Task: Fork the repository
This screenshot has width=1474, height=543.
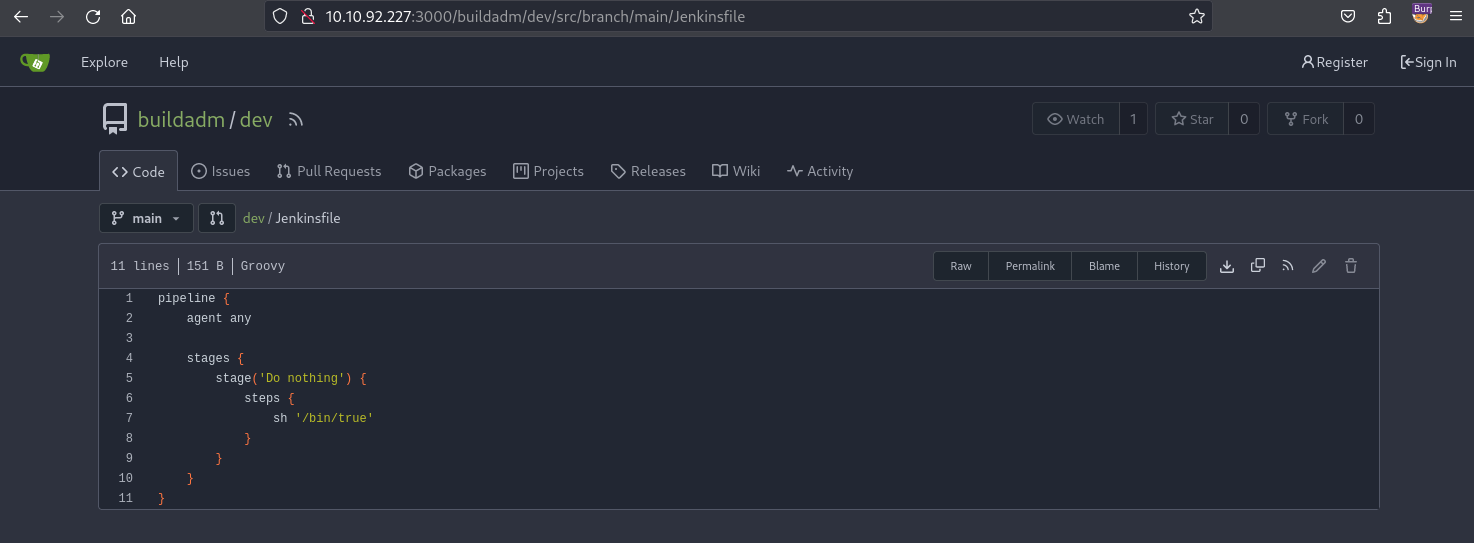Action: 1305,119
